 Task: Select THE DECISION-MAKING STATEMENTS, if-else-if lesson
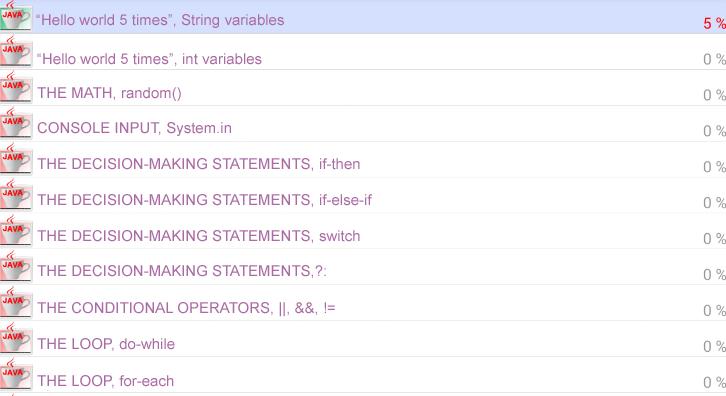coord(204,200)
